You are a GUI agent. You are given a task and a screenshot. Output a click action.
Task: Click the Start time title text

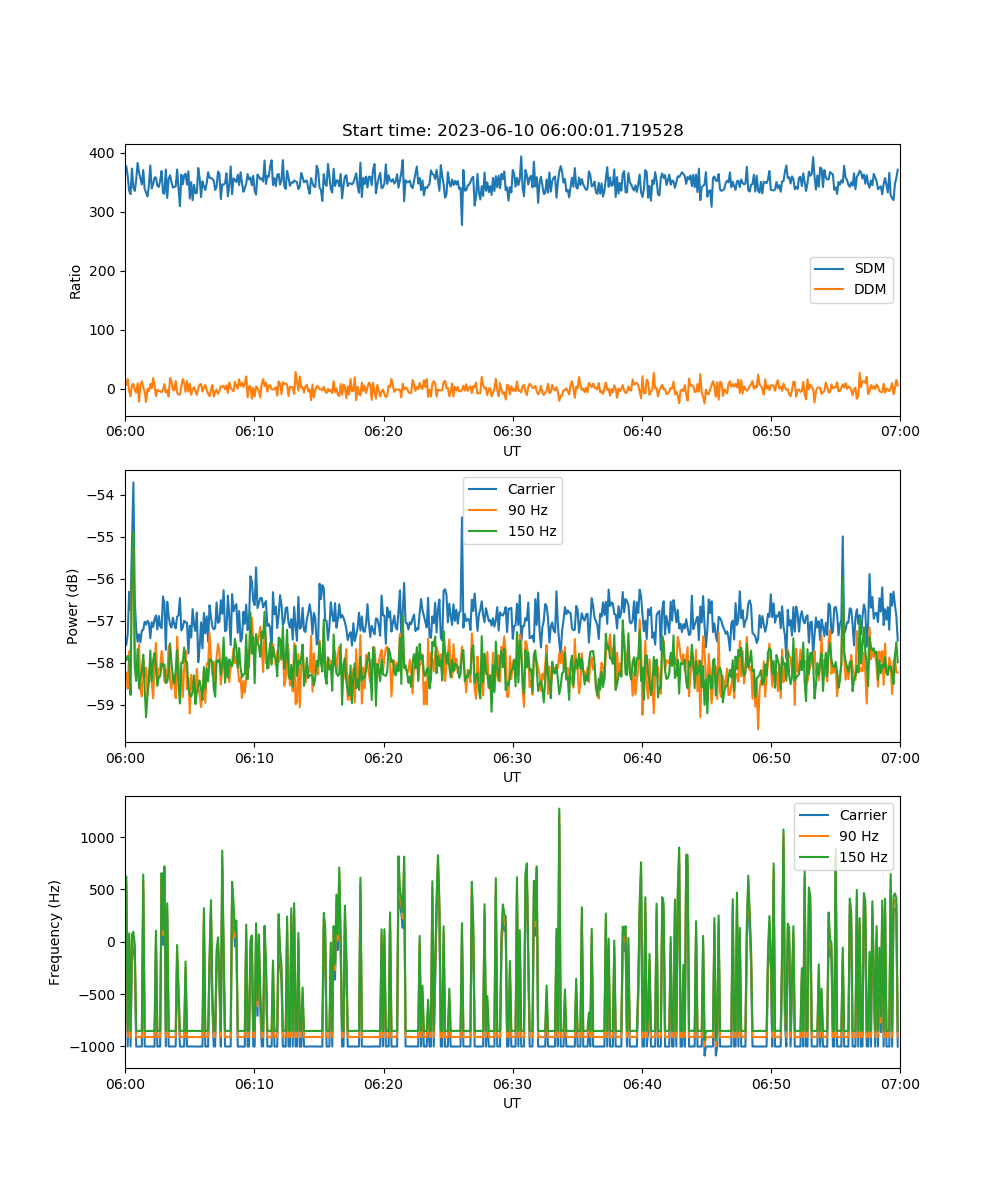click(x=512, y=131)
